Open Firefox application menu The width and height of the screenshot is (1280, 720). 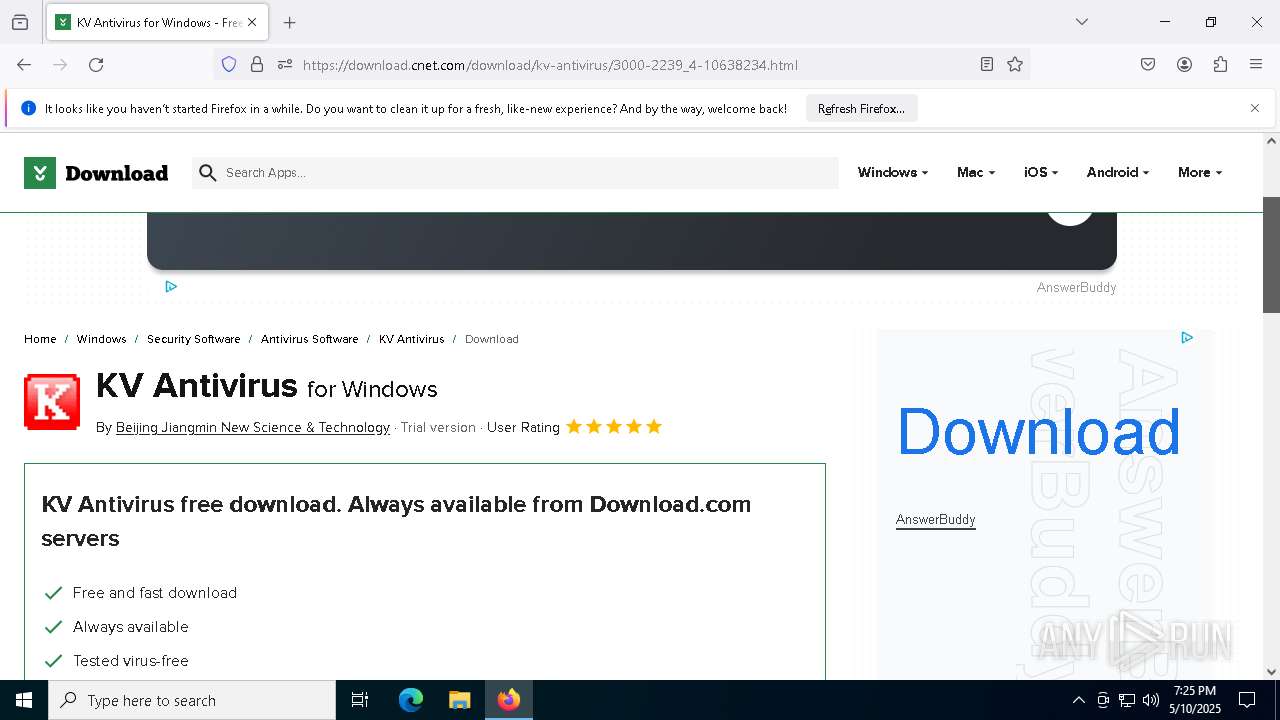click(1256, 65)
